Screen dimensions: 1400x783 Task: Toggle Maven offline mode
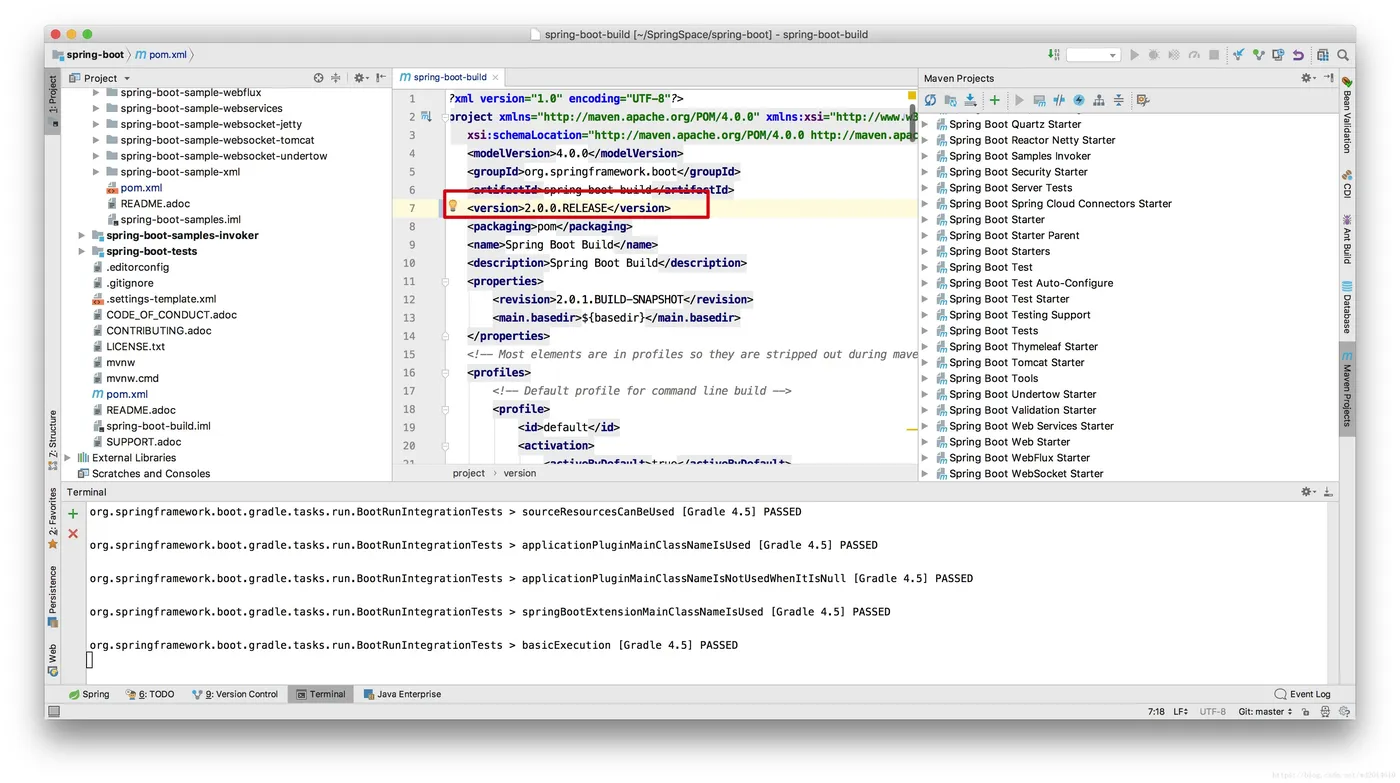pyautogui.click(x=1059, y=100)
